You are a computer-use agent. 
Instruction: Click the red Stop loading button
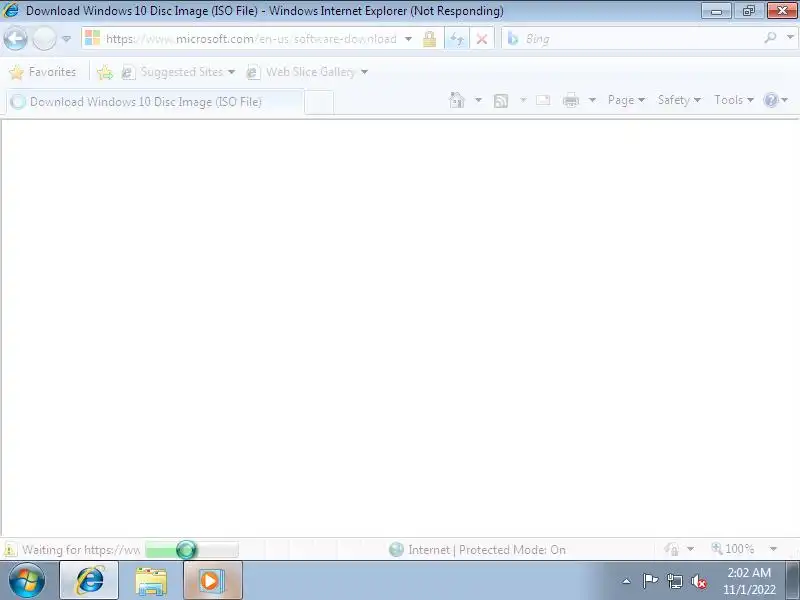point(482,39)
